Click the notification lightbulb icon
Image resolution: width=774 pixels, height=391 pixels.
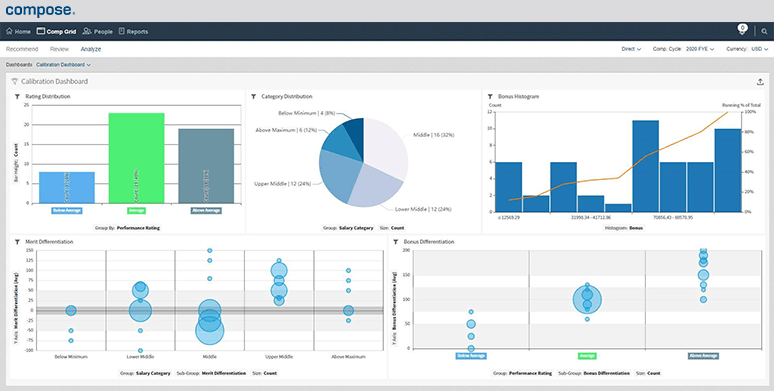point(742,30)
